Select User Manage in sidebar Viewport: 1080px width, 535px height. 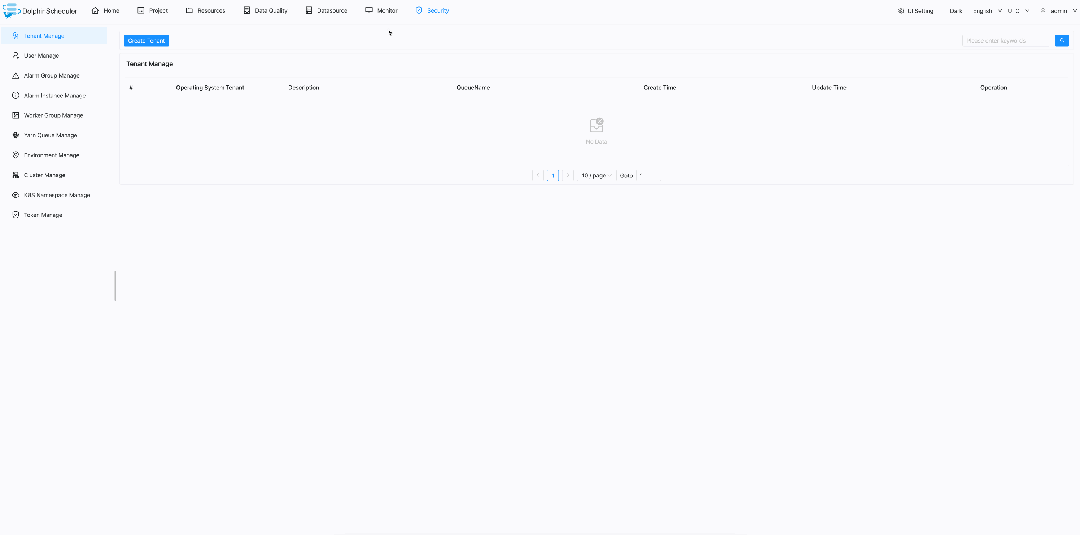[x=54, y=56]
